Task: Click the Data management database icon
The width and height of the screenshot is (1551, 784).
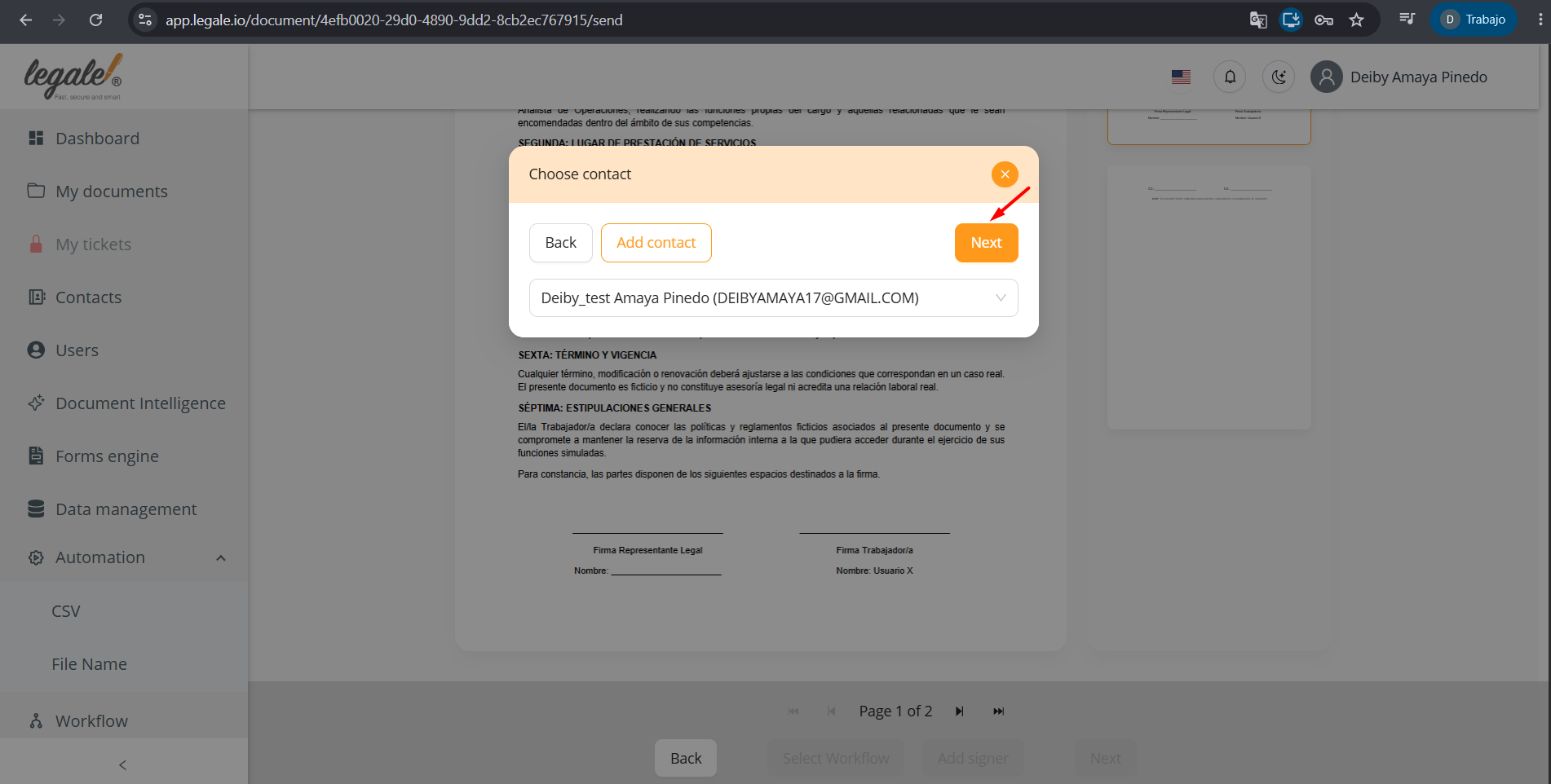Action: click(x=37, y=509)
